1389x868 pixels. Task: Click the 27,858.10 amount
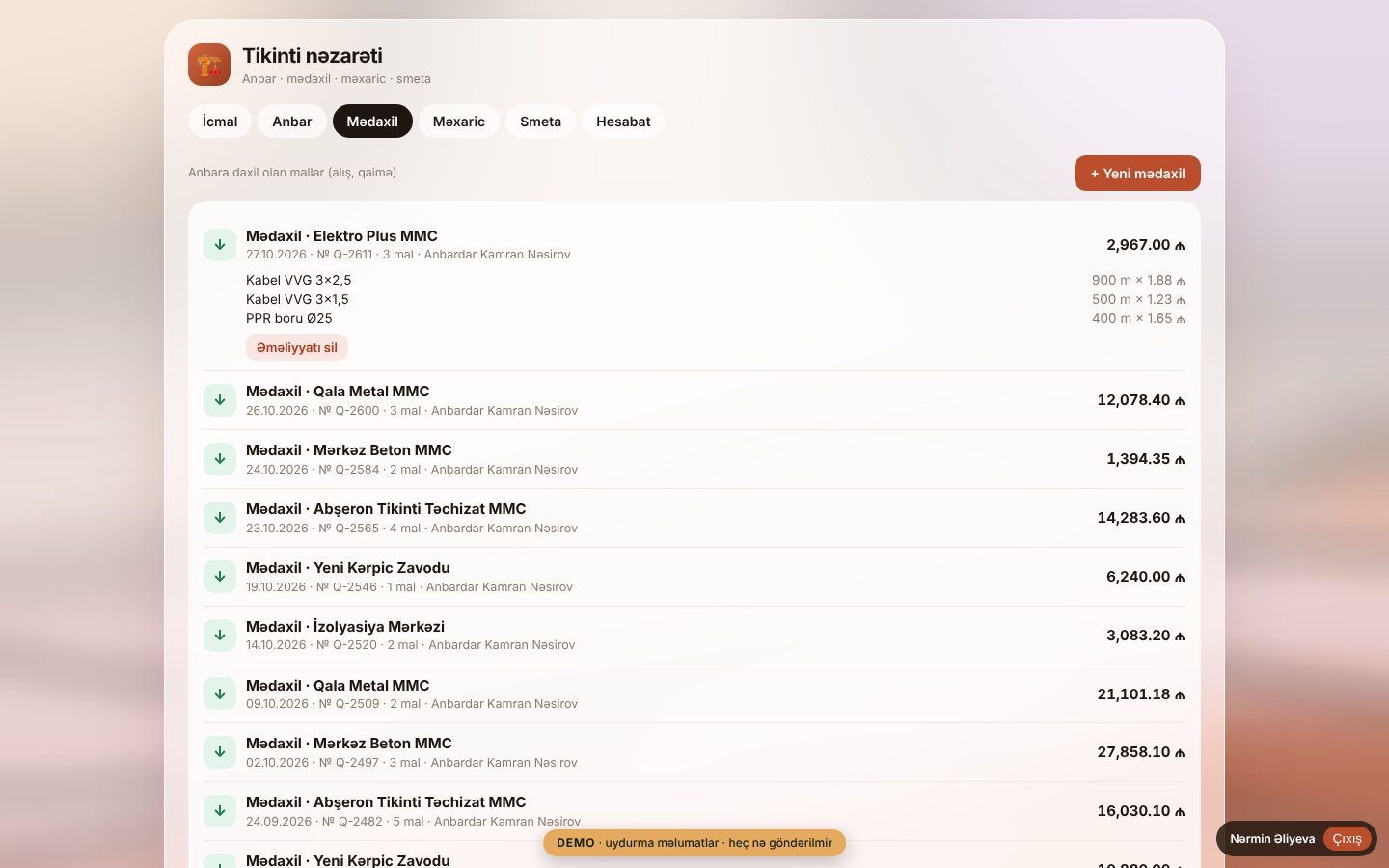pyautogui.click(x=1141, y=752)
